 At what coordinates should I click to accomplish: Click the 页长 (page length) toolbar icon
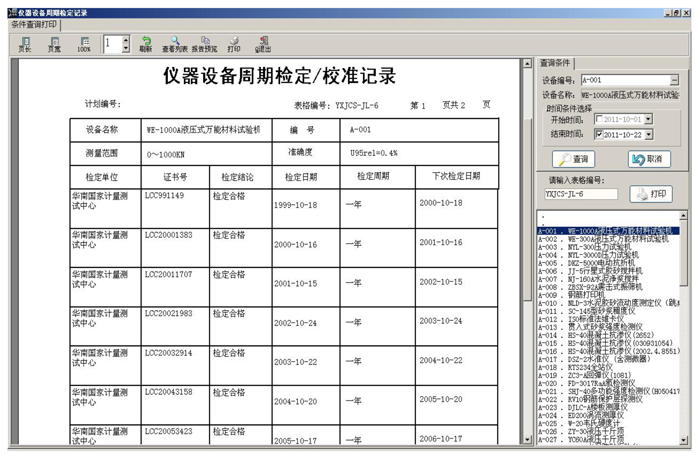pos(24,43)
